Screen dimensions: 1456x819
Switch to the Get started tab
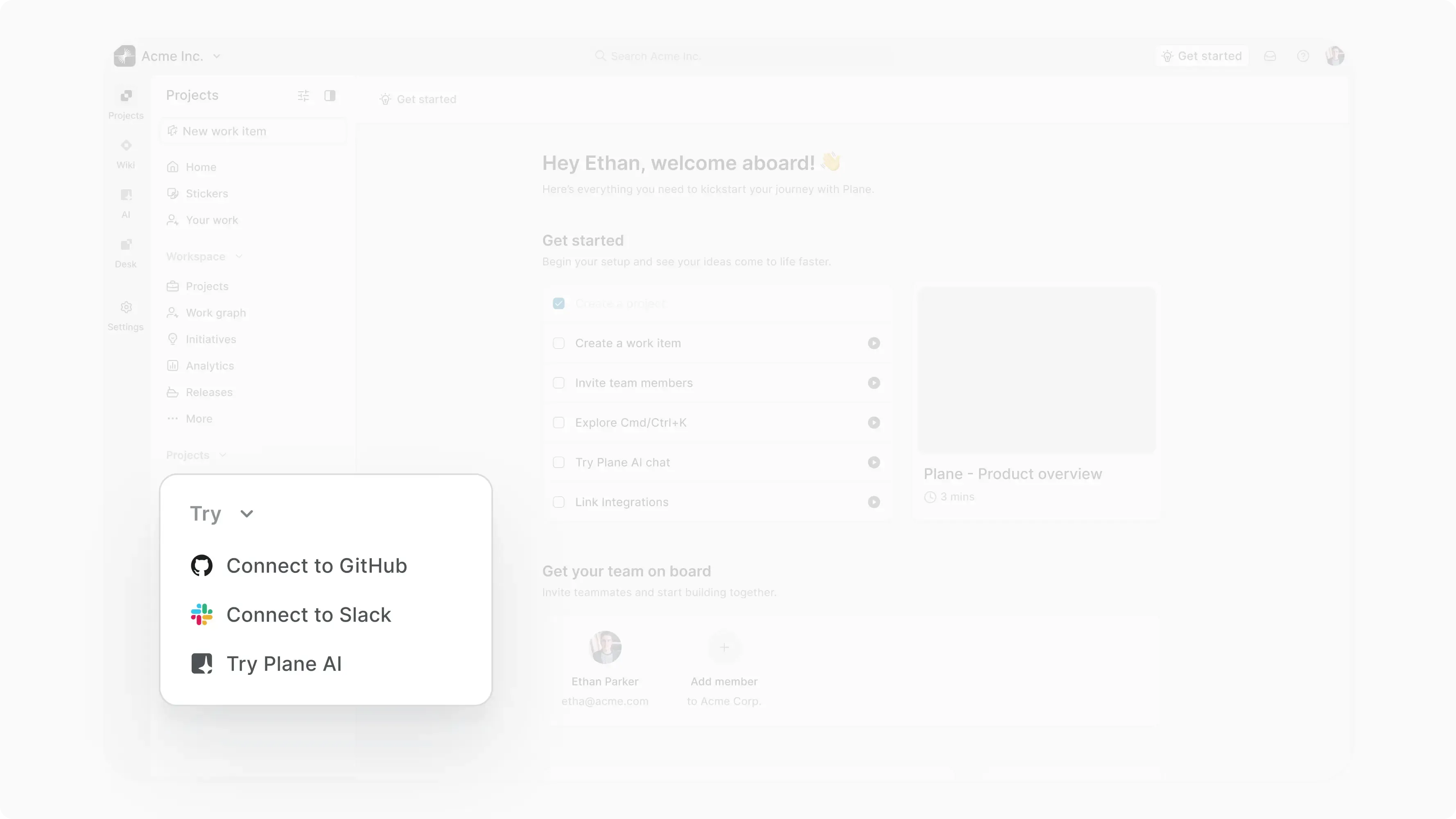[x=418, y=99]
